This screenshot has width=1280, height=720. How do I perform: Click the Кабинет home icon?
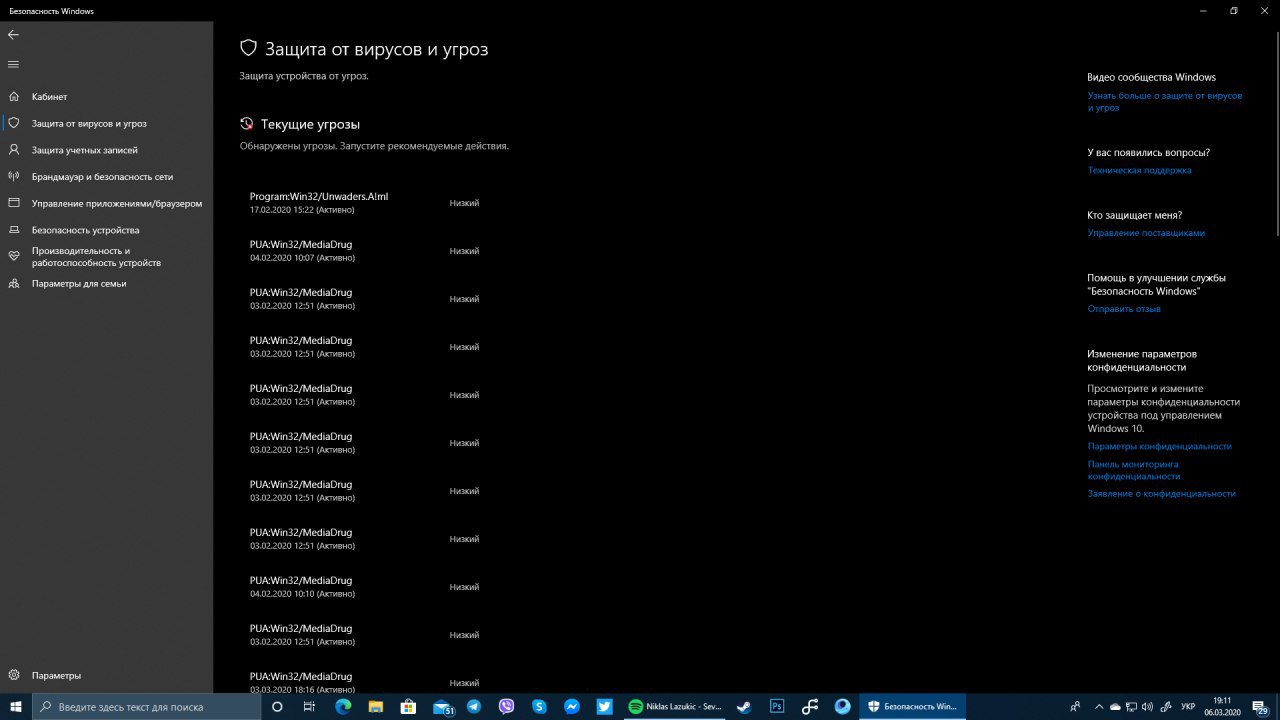[x=14, y=97]
